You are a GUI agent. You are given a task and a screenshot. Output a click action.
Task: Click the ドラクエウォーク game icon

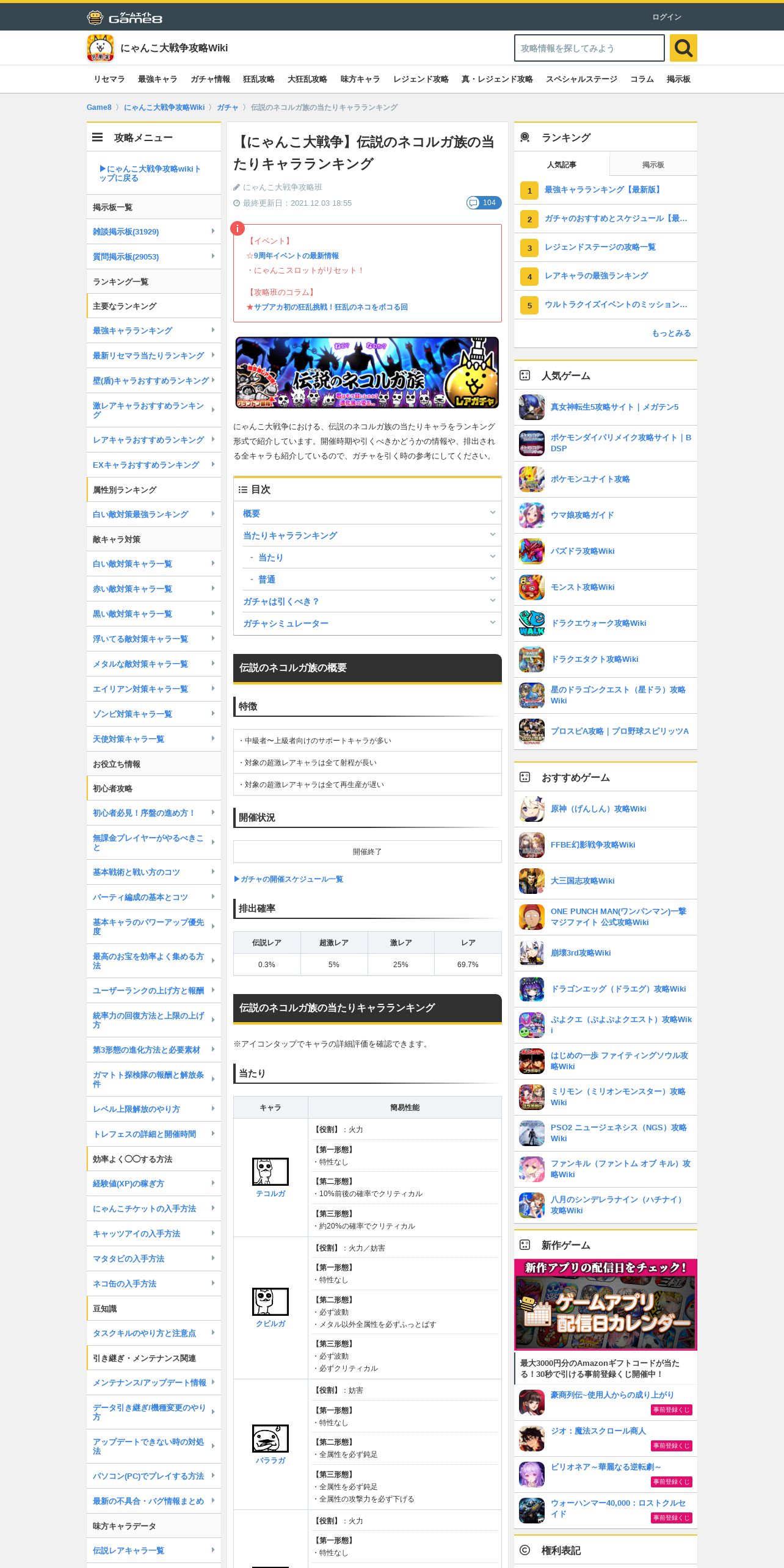tap(532, 623)
